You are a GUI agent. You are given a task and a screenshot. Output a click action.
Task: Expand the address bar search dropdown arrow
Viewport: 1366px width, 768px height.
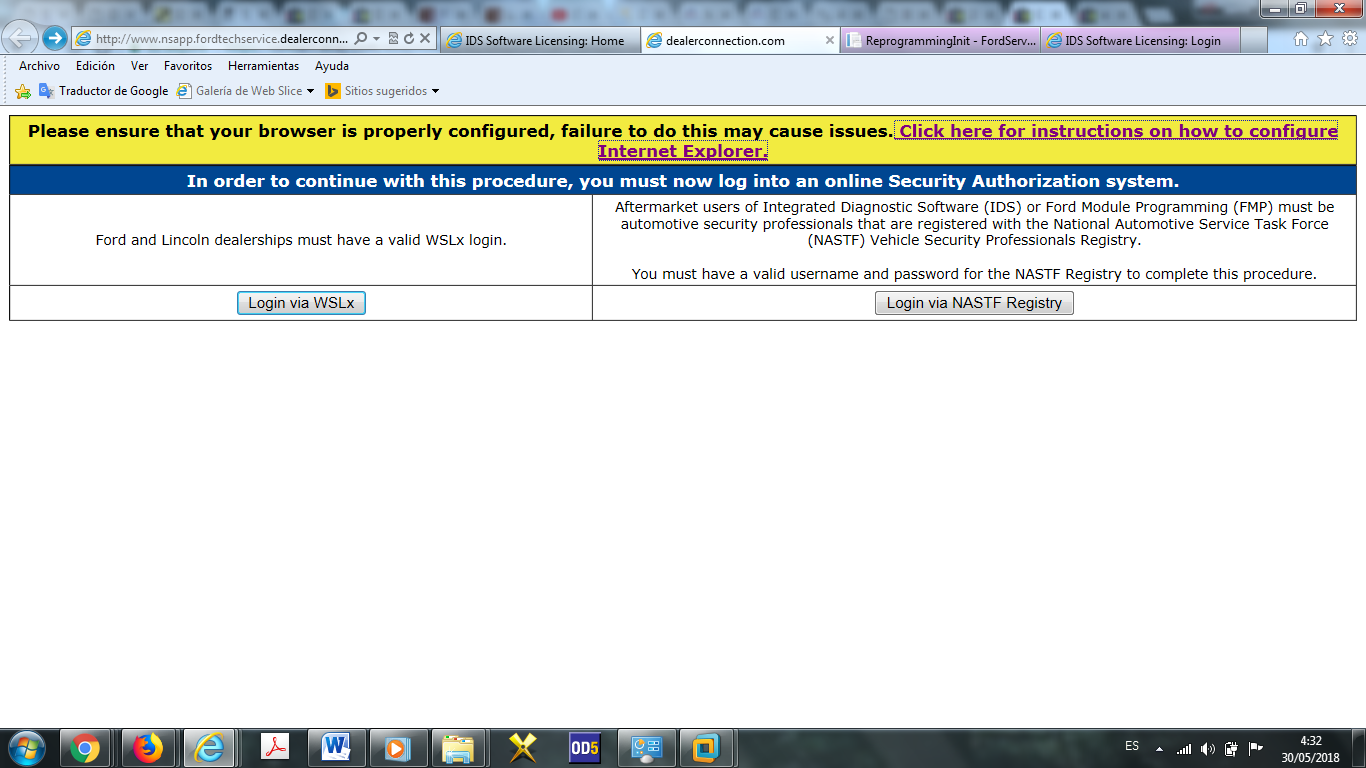376,39
